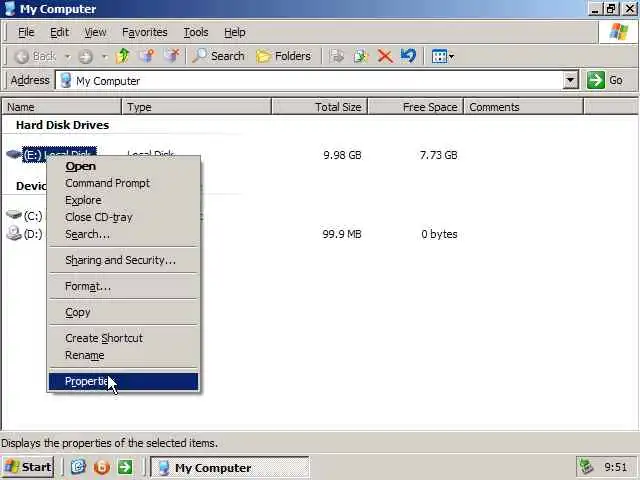Click the 7.73 GB free space cell
The width and height of the screenshot is (640, 480).
pyautogui.click(x=438, y=155)
